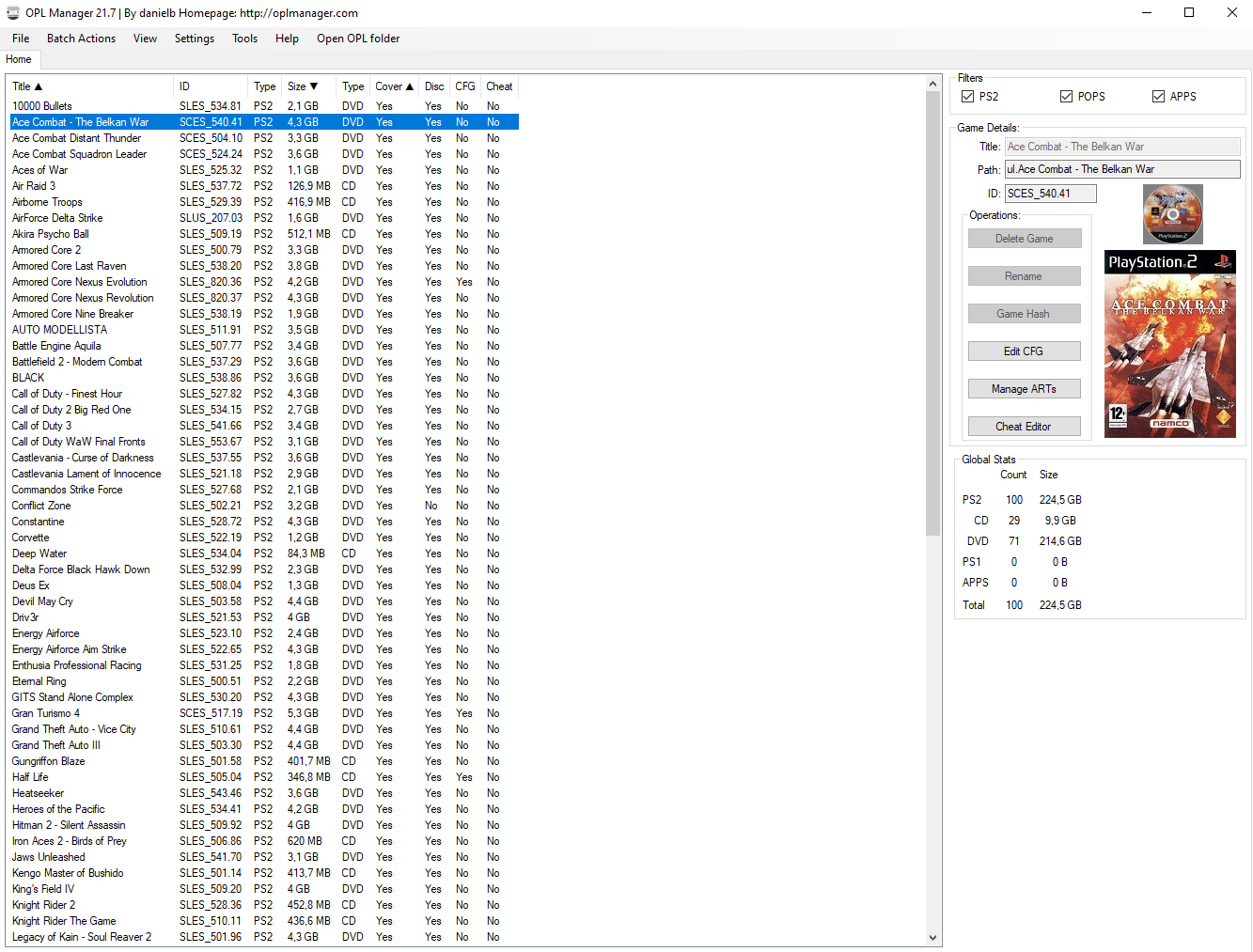
Task: Click the Ace Combat disc art thumbnail
Action: tap(1172, 214)
